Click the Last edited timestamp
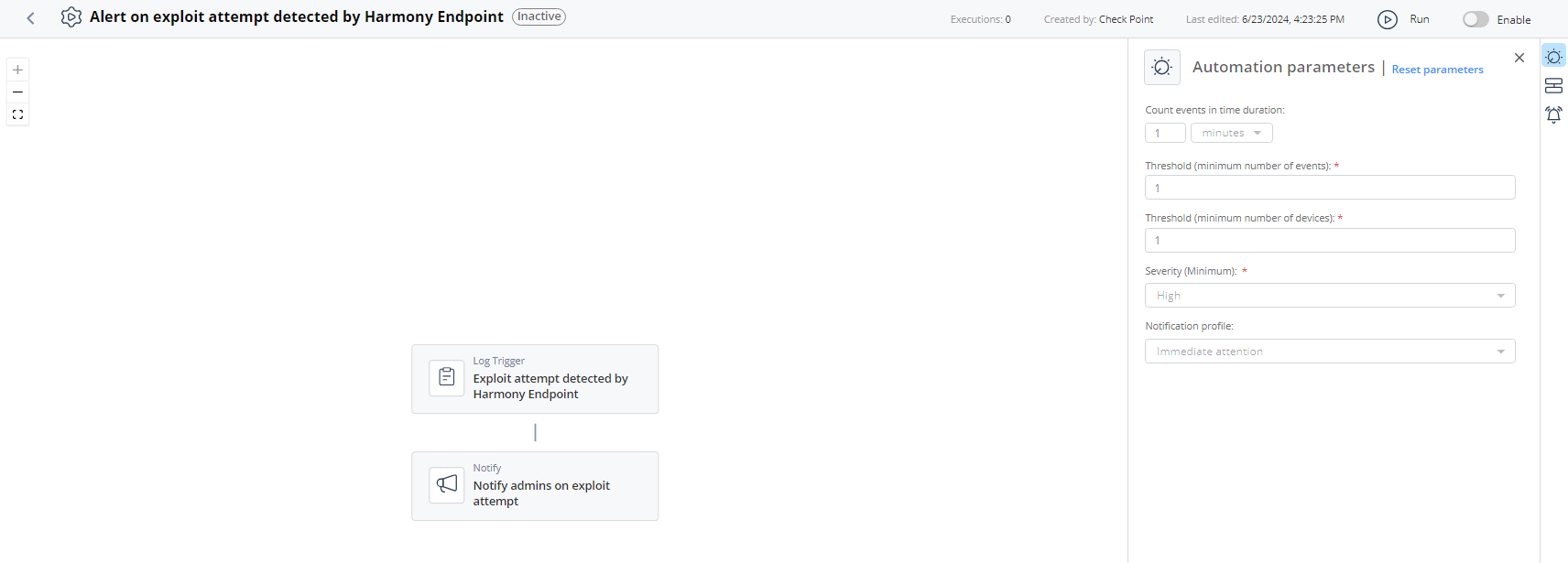This screenshot has width=1568, height=563. (x=1265, y=19)
